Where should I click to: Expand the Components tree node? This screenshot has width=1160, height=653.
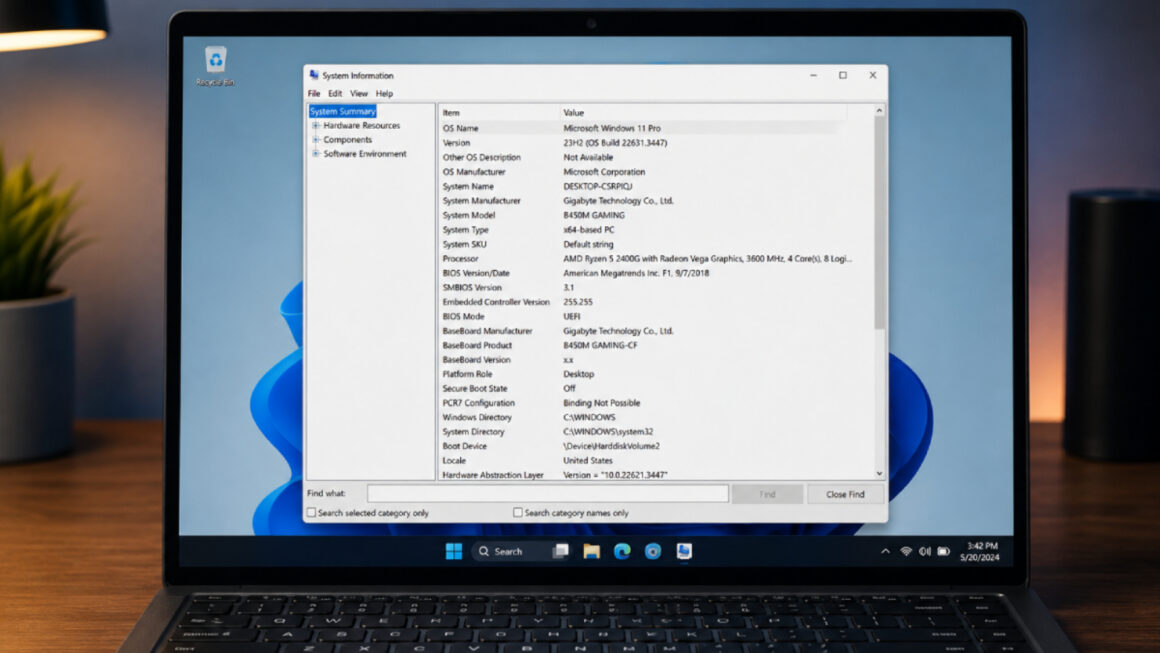coord(316,140)
